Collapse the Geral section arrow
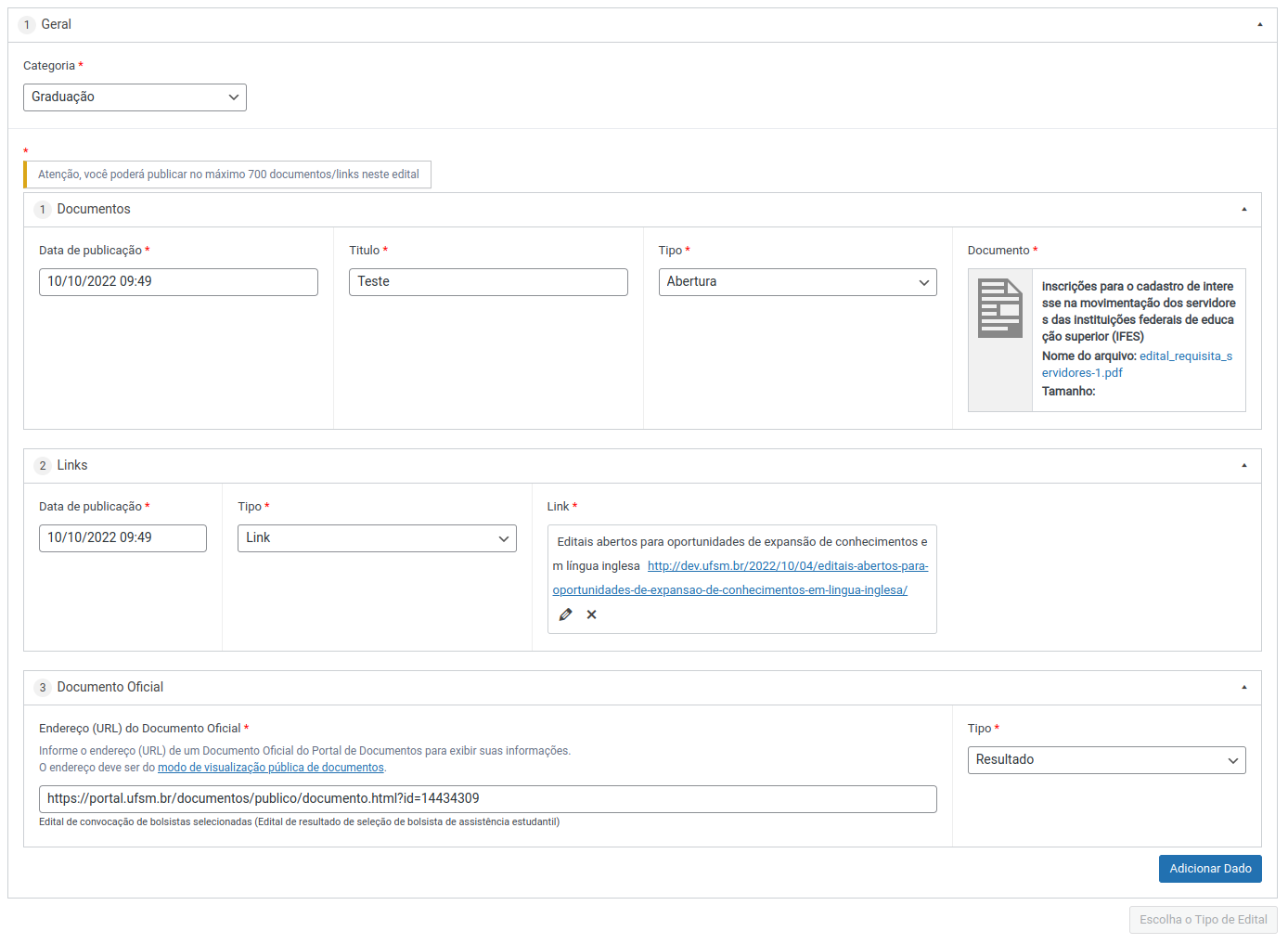This screenshot has width=1288, height=944. 1259,25
